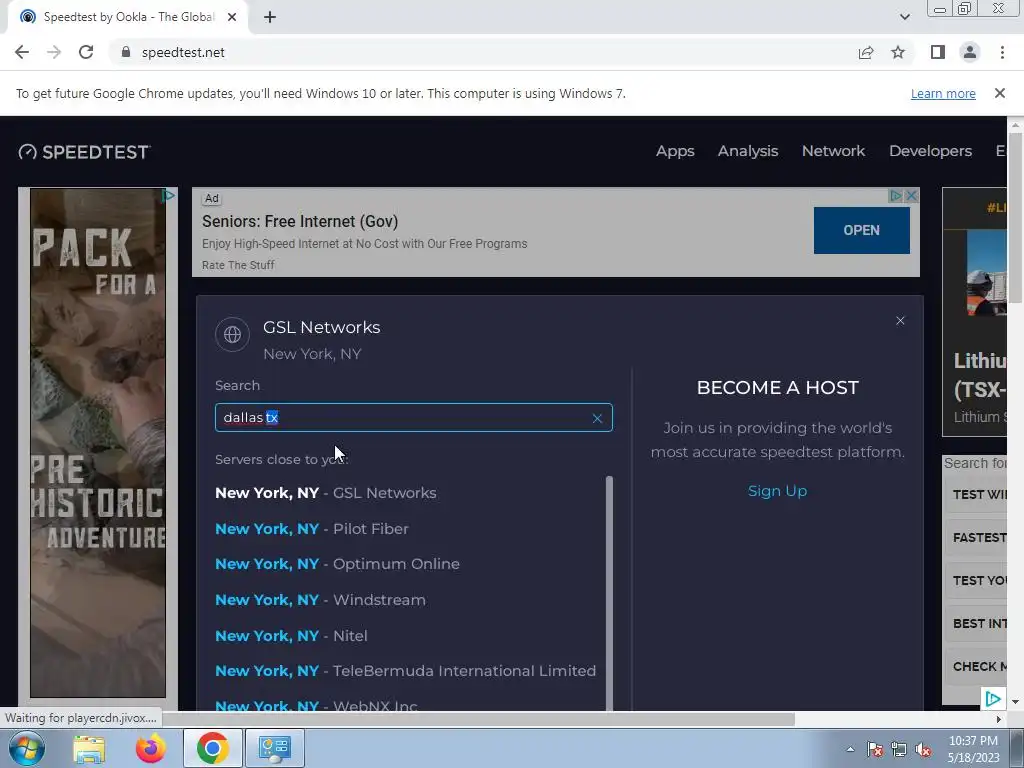1024x768 pixels.
Task: Click the browser forward arrow
Action: (x=54, y=52)
